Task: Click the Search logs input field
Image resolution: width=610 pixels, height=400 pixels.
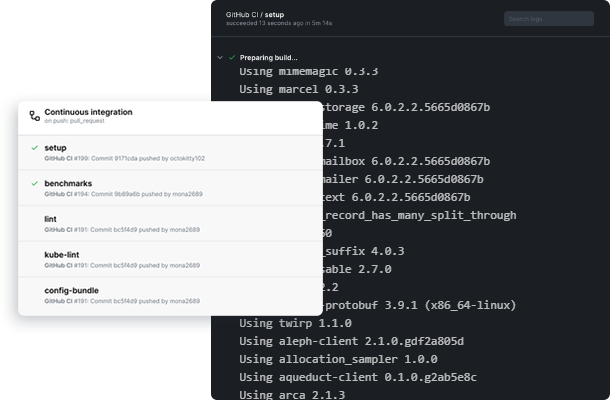Action: [549, 19]
